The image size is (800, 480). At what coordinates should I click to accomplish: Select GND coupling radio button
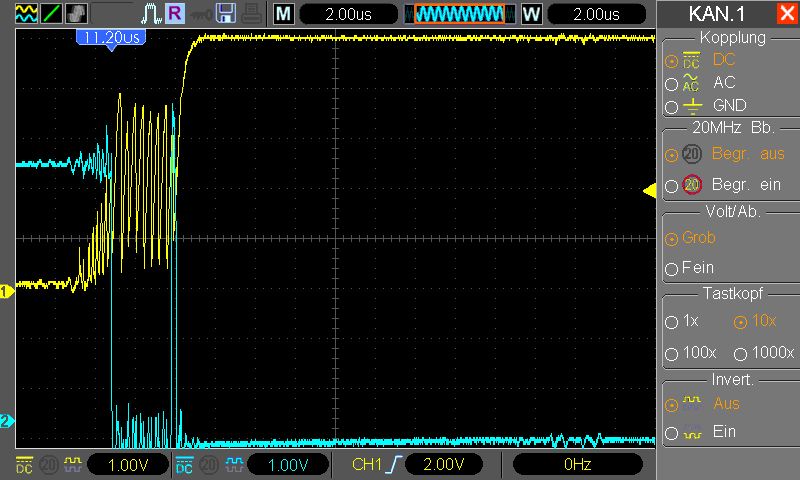671,107
